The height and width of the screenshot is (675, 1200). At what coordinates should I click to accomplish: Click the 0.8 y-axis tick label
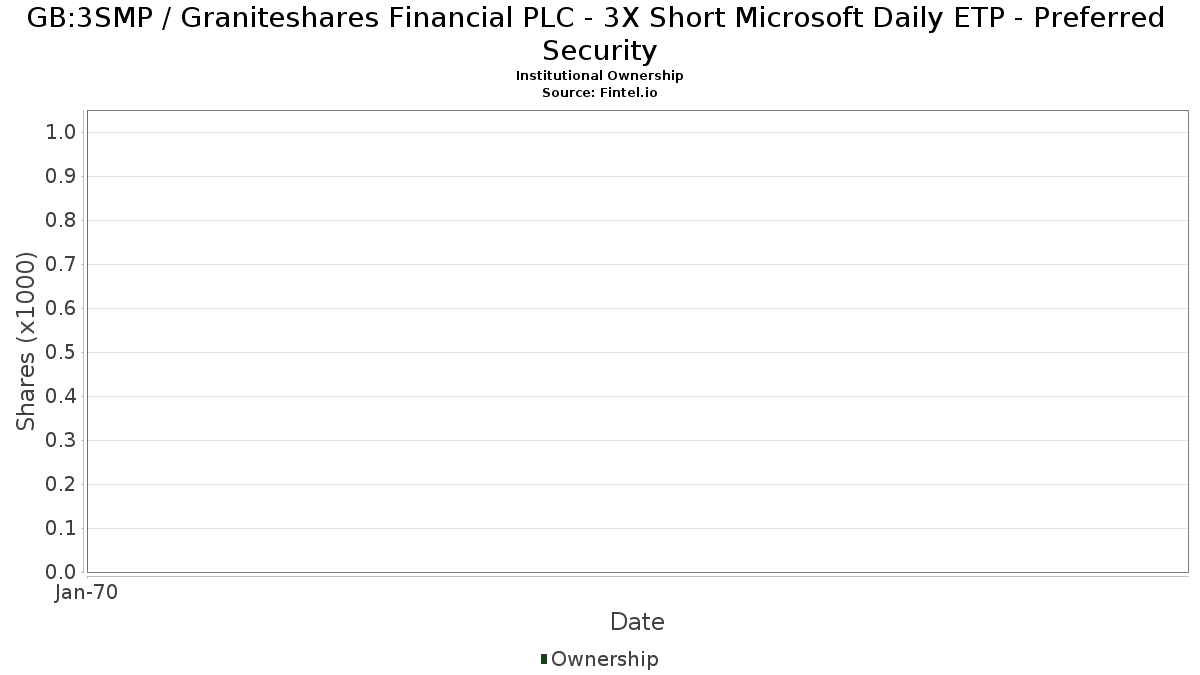62,221
